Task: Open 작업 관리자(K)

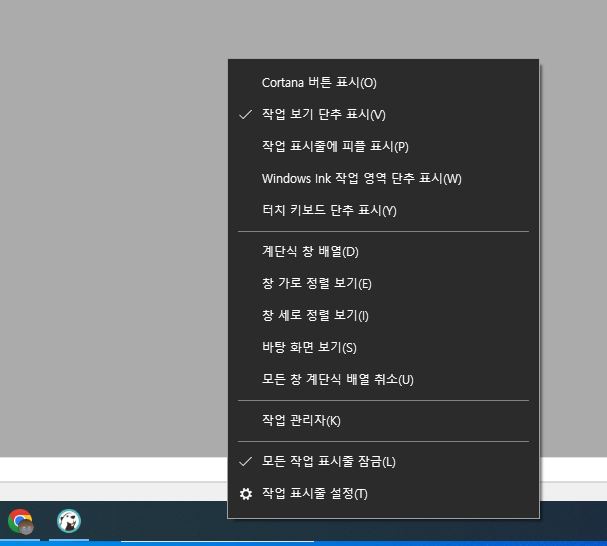Action: [383, 421]
